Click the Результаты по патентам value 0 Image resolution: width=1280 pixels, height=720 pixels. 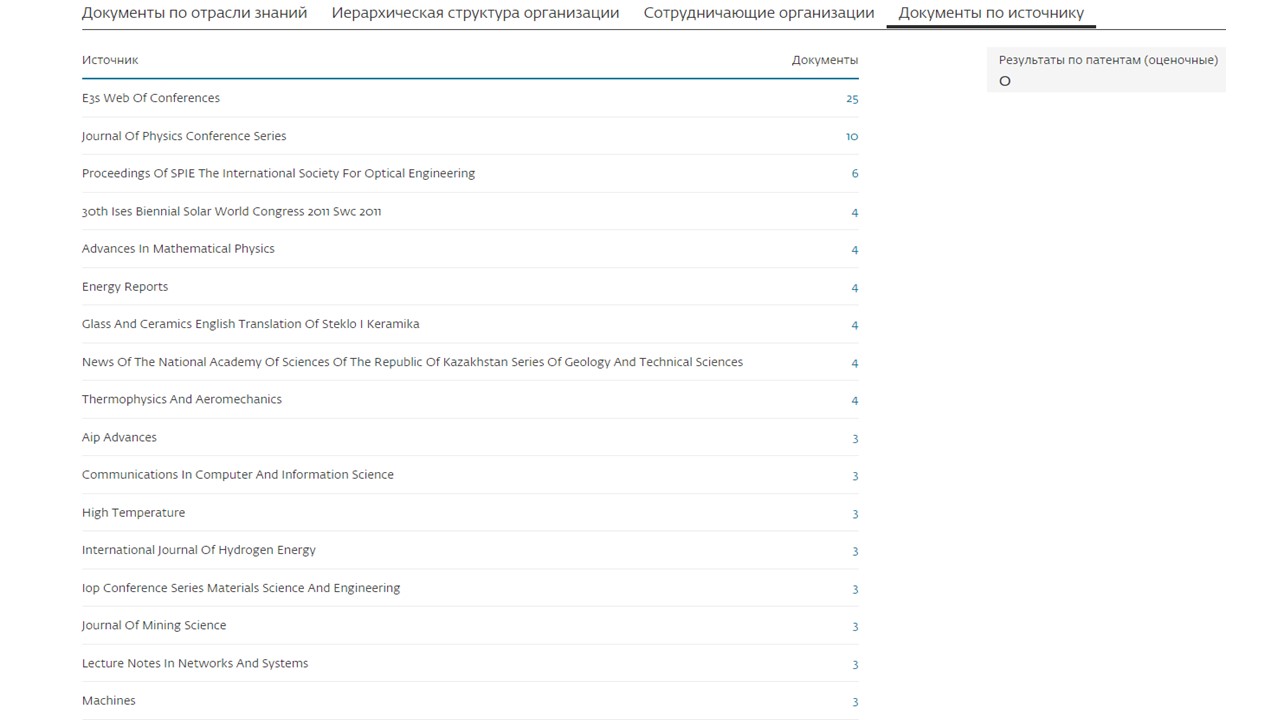pyautogui.click(x=1005, y=81)
